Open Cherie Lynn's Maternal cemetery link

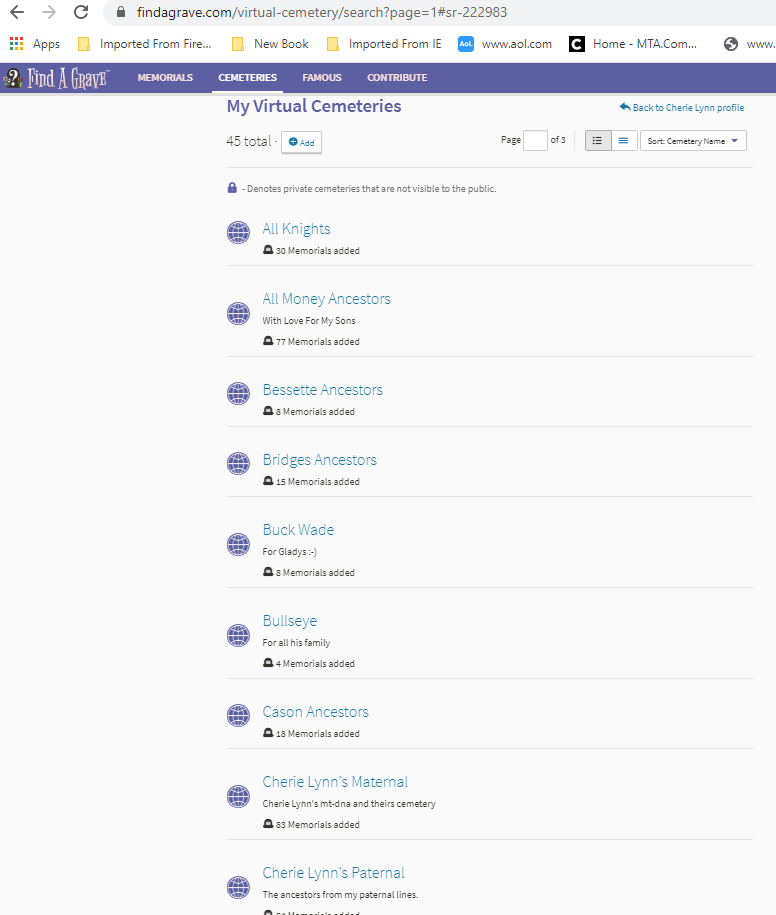tap(335, 782)
